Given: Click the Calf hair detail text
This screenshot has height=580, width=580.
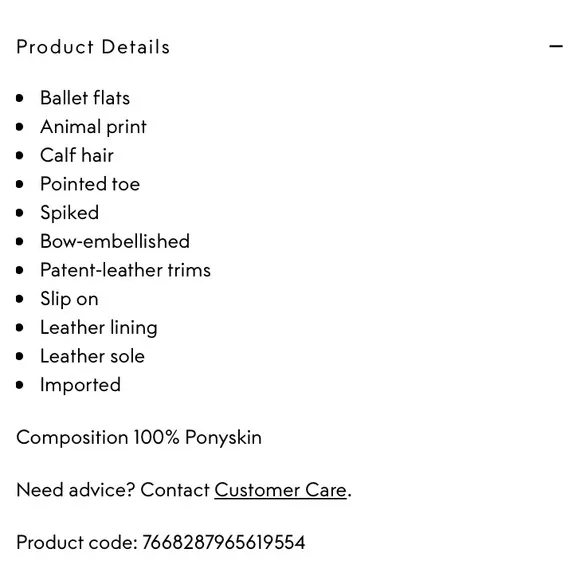Looking at the screenshot, I should click(77, 155).
